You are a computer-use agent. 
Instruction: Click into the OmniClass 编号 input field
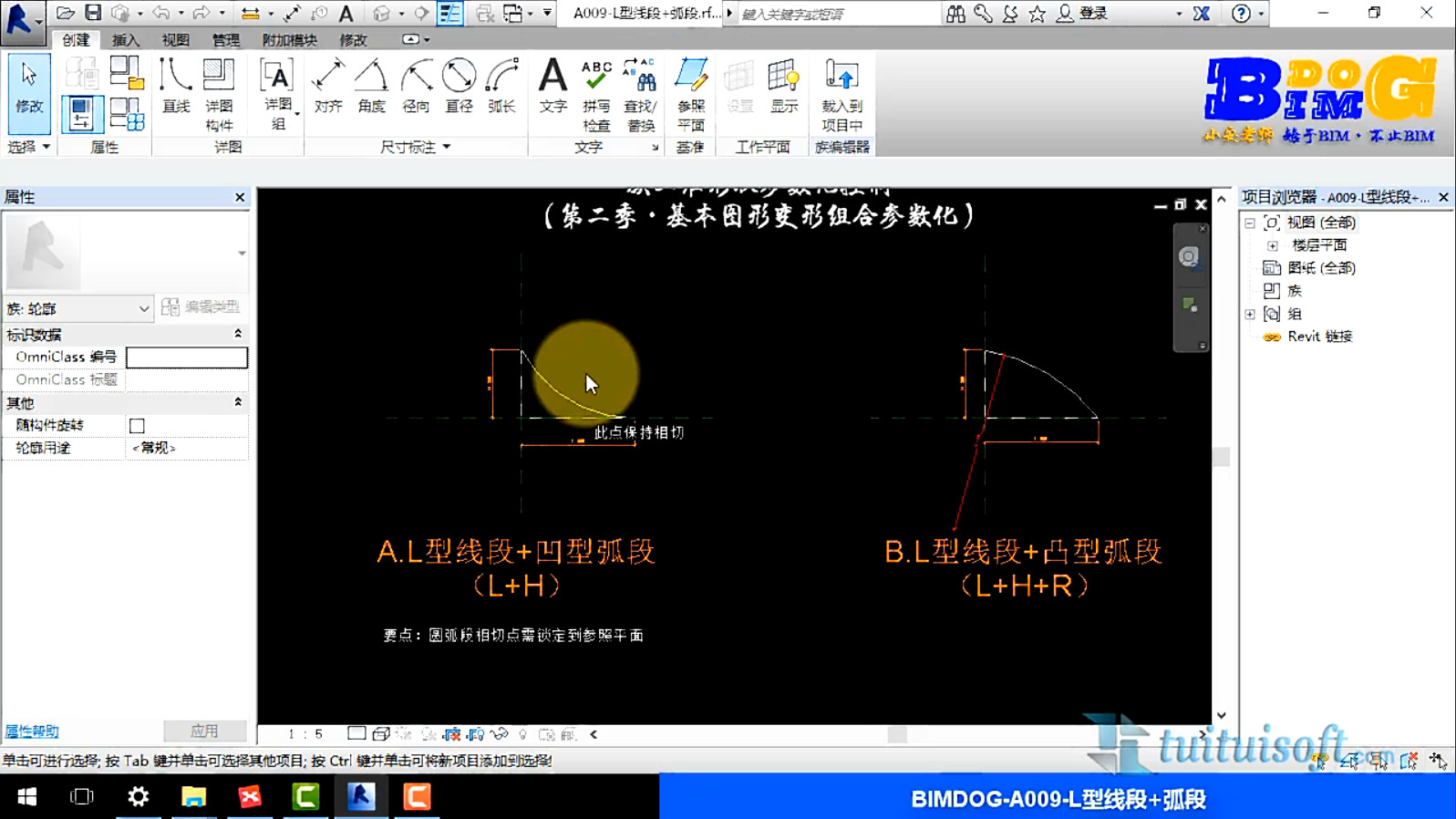(187, 358)
